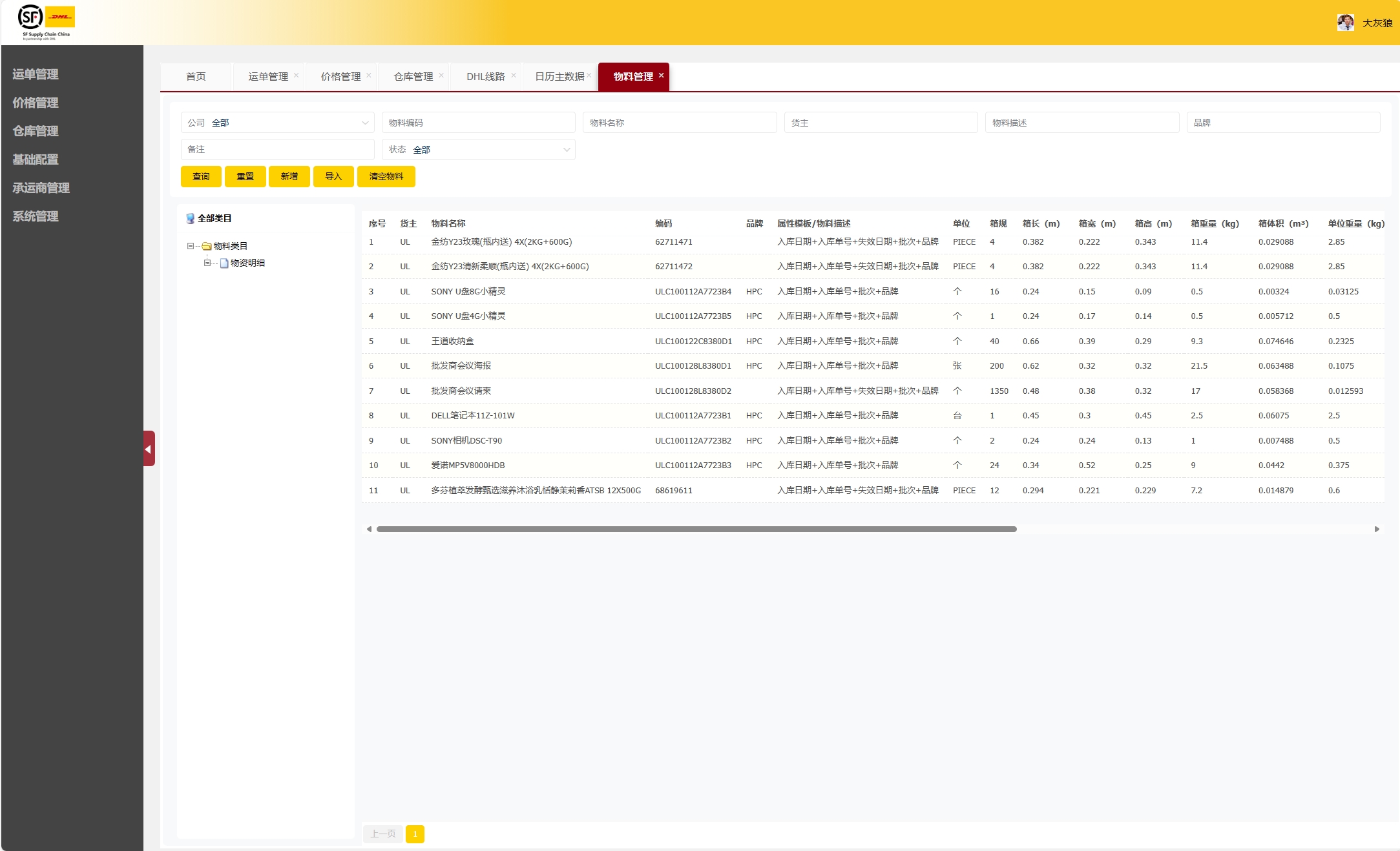Select row DELL笔记本11Z-101W
The image size is (1400, 851).
pyautogui.click(x=873, y=415)
